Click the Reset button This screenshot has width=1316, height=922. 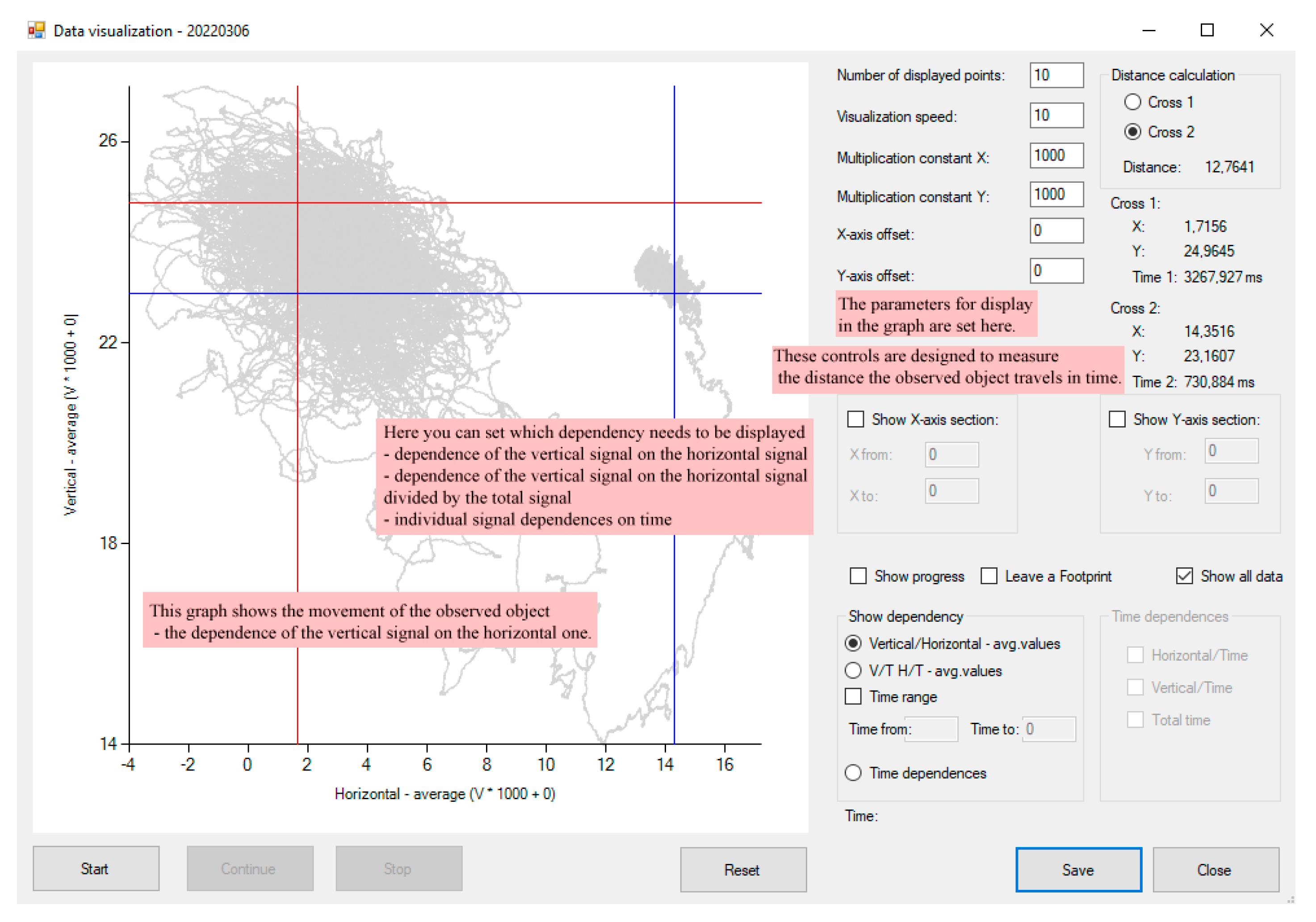[x=743, y=869]
